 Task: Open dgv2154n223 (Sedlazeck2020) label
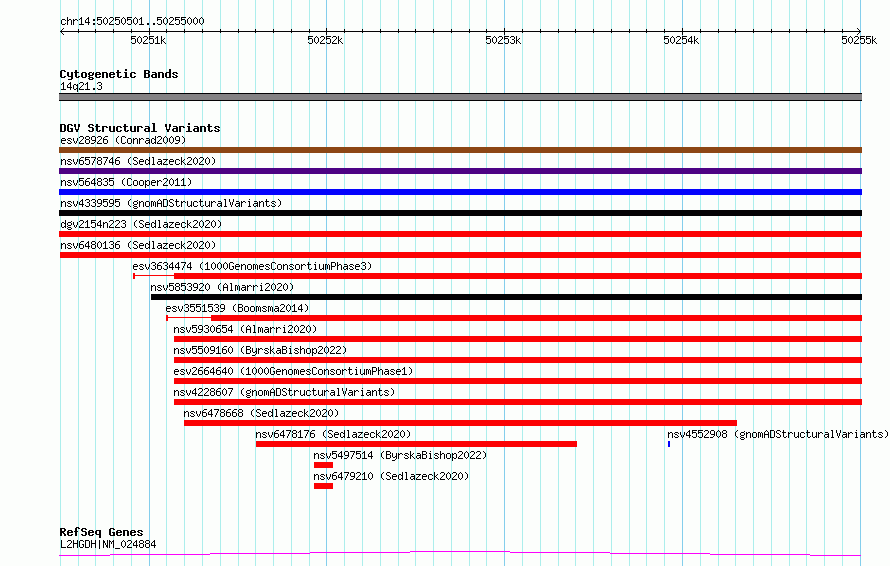(141, 224)
